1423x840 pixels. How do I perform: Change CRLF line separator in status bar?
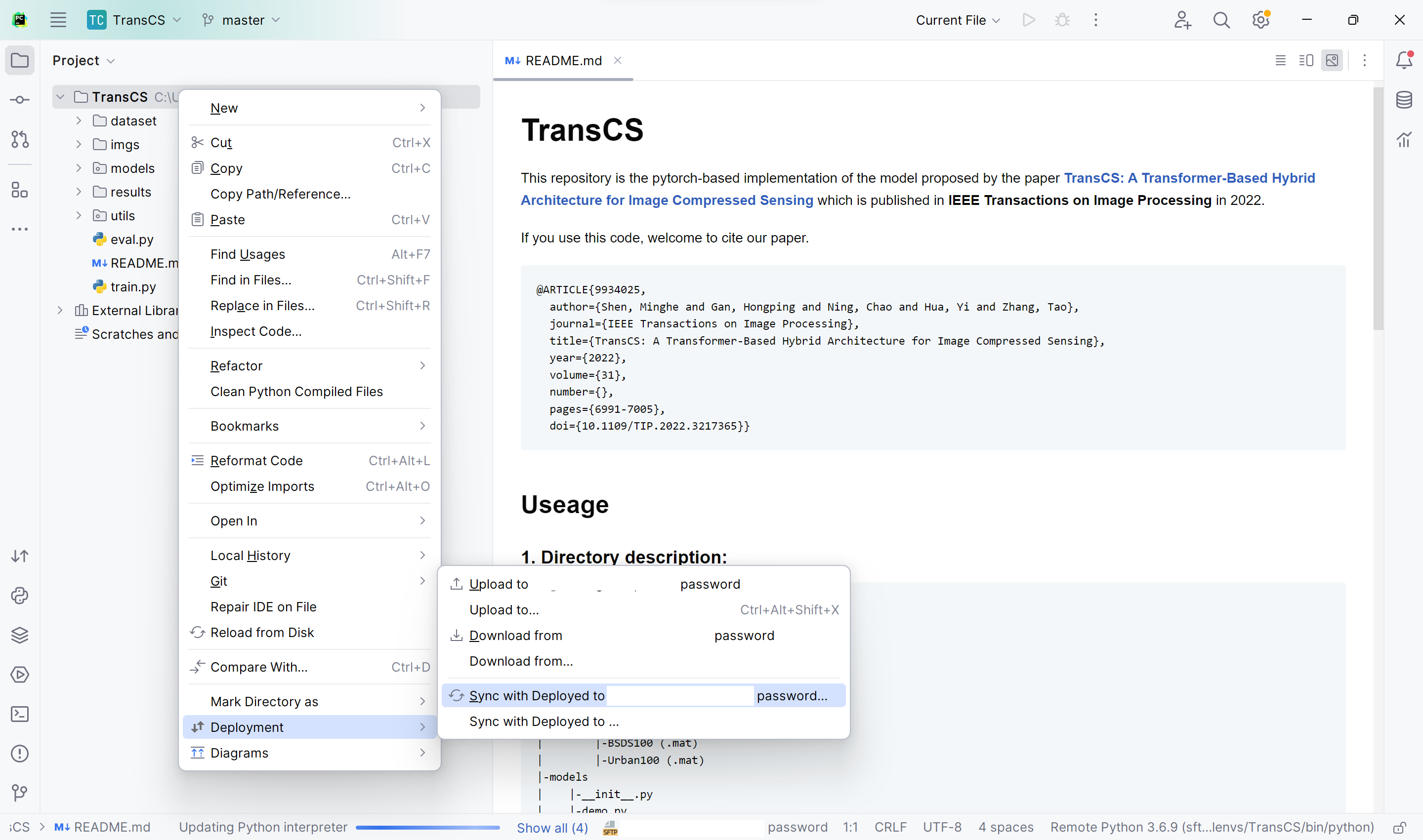coord(890,827)
